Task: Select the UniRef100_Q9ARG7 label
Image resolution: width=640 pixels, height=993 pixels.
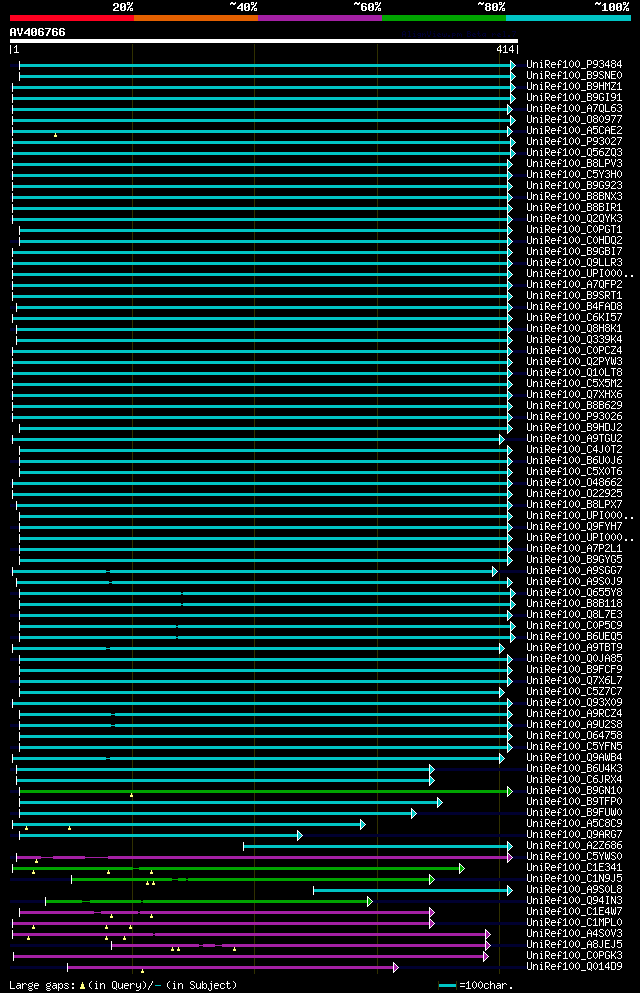Action: [574, 835]
